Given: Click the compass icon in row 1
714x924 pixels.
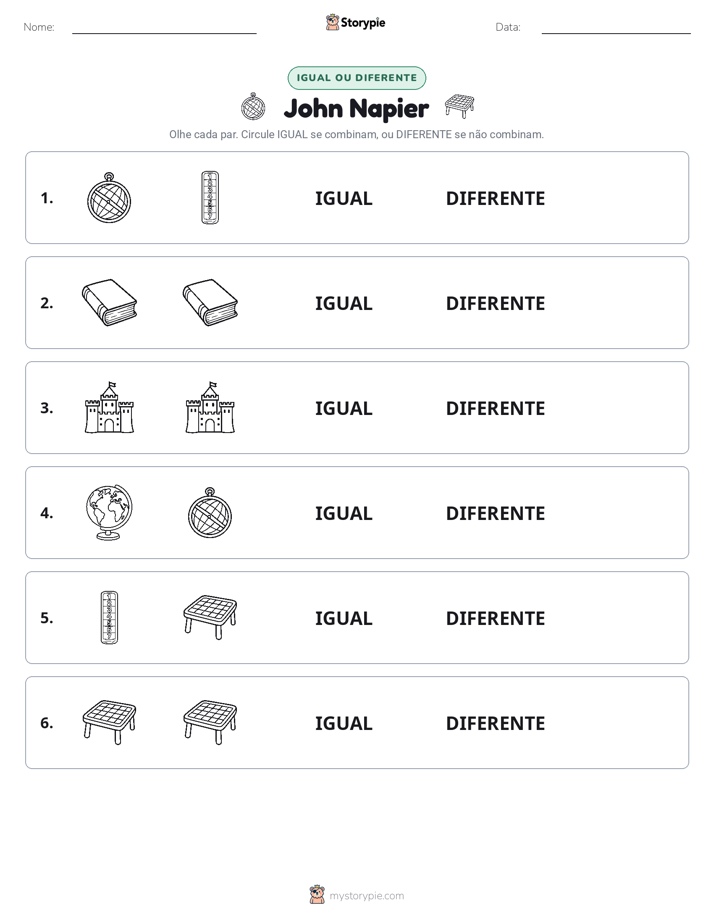Looking at the screenshot, I should pyautogui.click(x=109, y=198).
